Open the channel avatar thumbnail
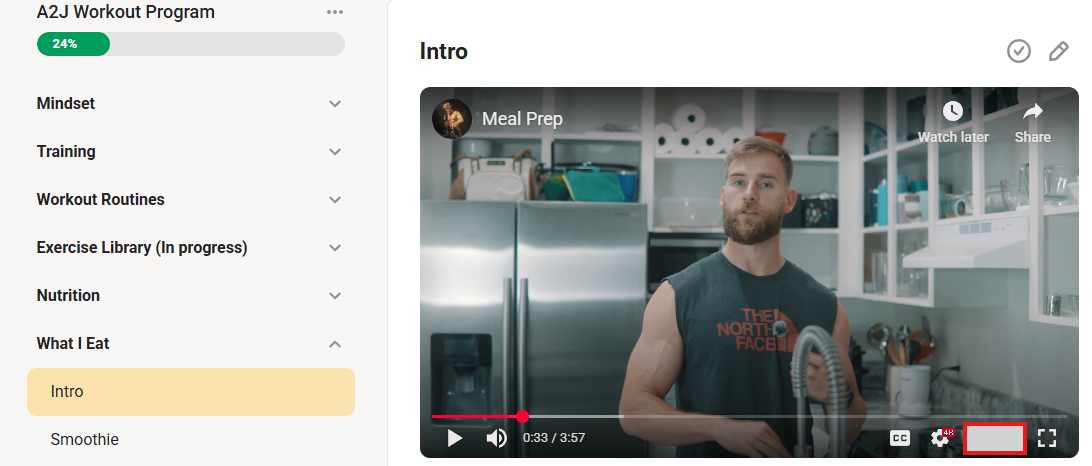Image resolution: width=1092 pixels, height=466 pixels. coord(452,118)
